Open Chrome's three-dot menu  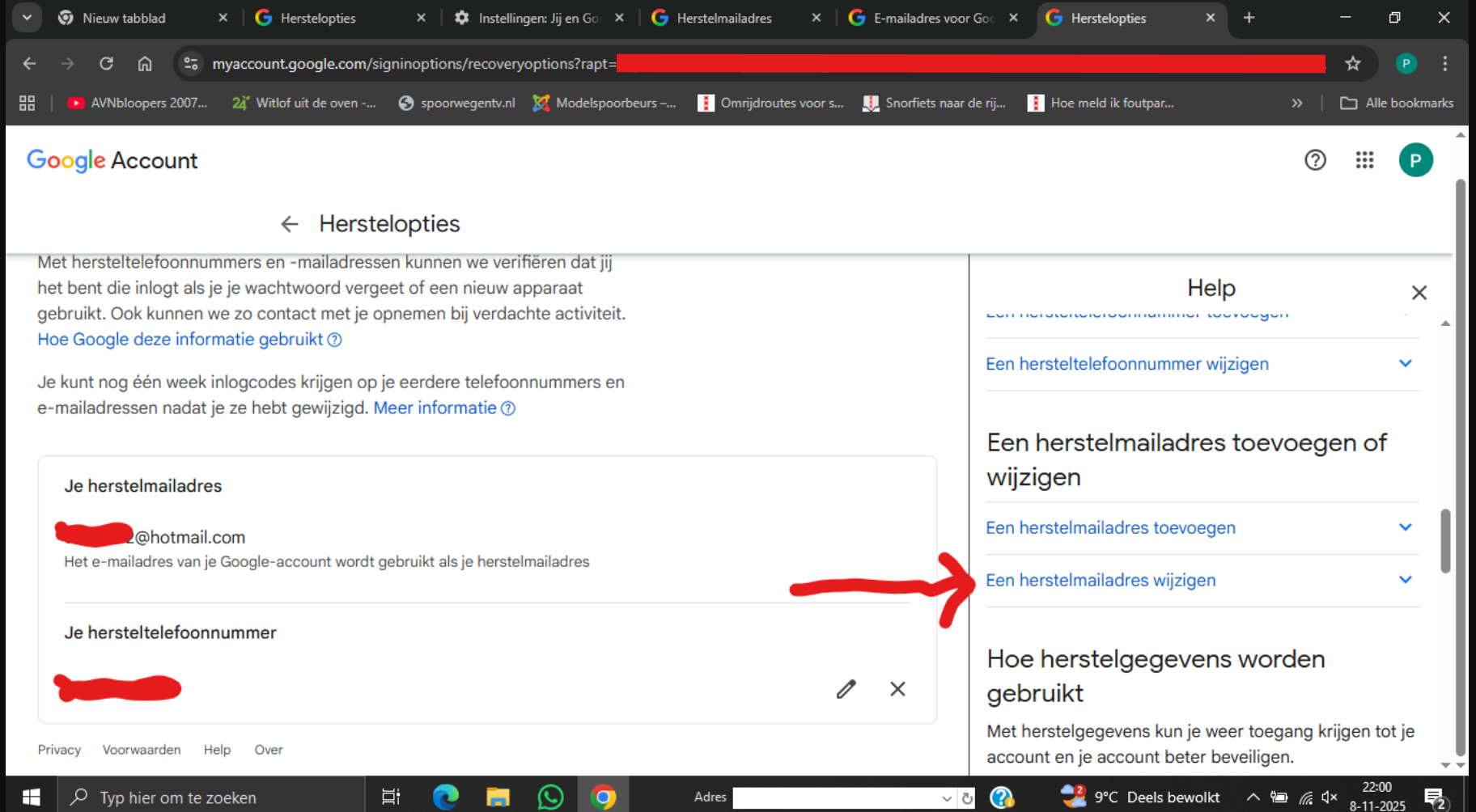click(1445, 63)
